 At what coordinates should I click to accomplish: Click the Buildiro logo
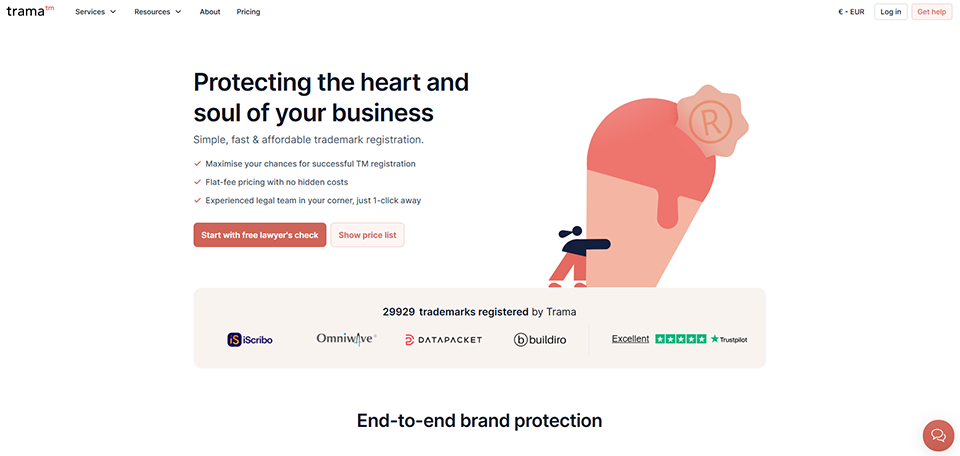(x=540, y=340)
